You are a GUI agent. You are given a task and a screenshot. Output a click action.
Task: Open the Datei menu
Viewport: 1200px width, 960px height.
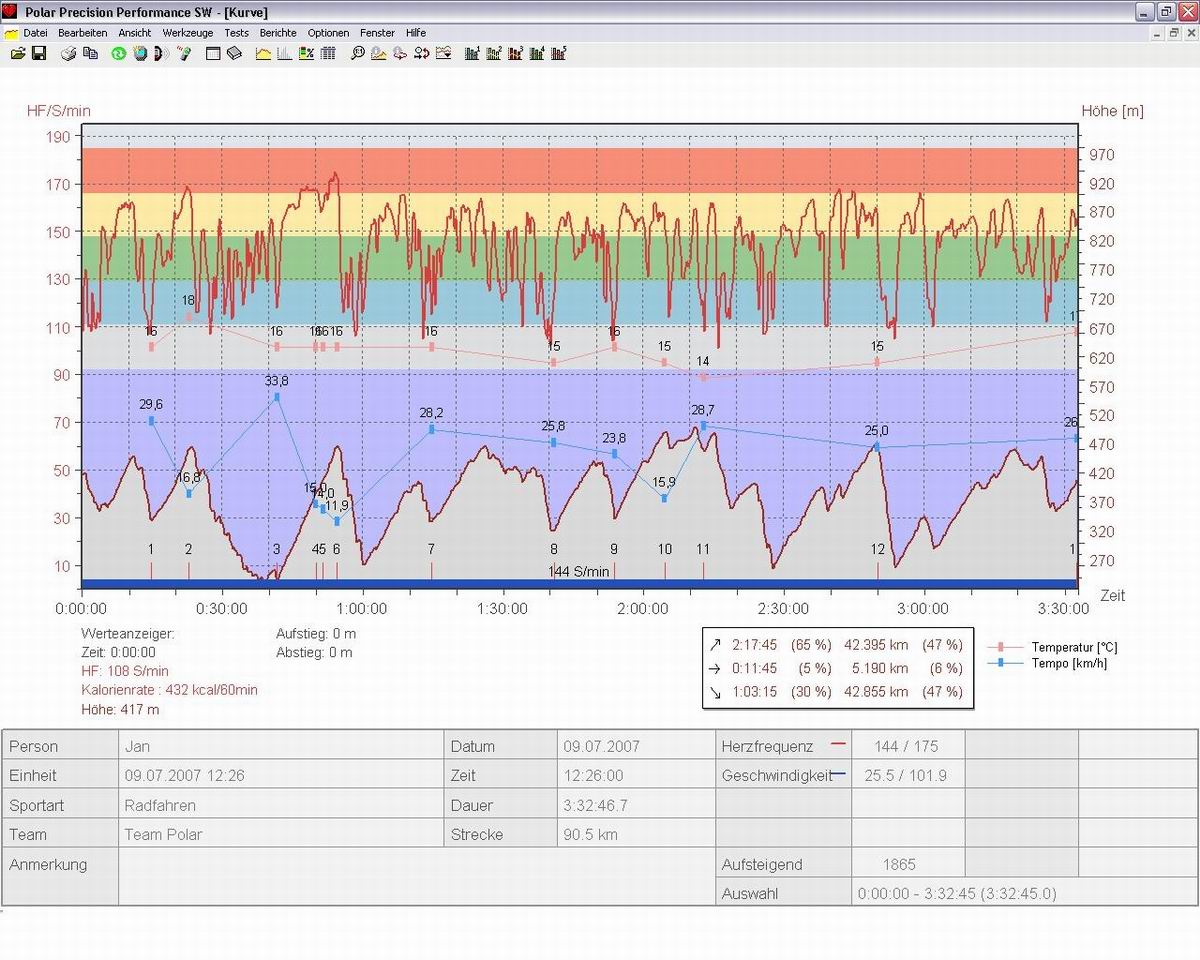[35, 33]
